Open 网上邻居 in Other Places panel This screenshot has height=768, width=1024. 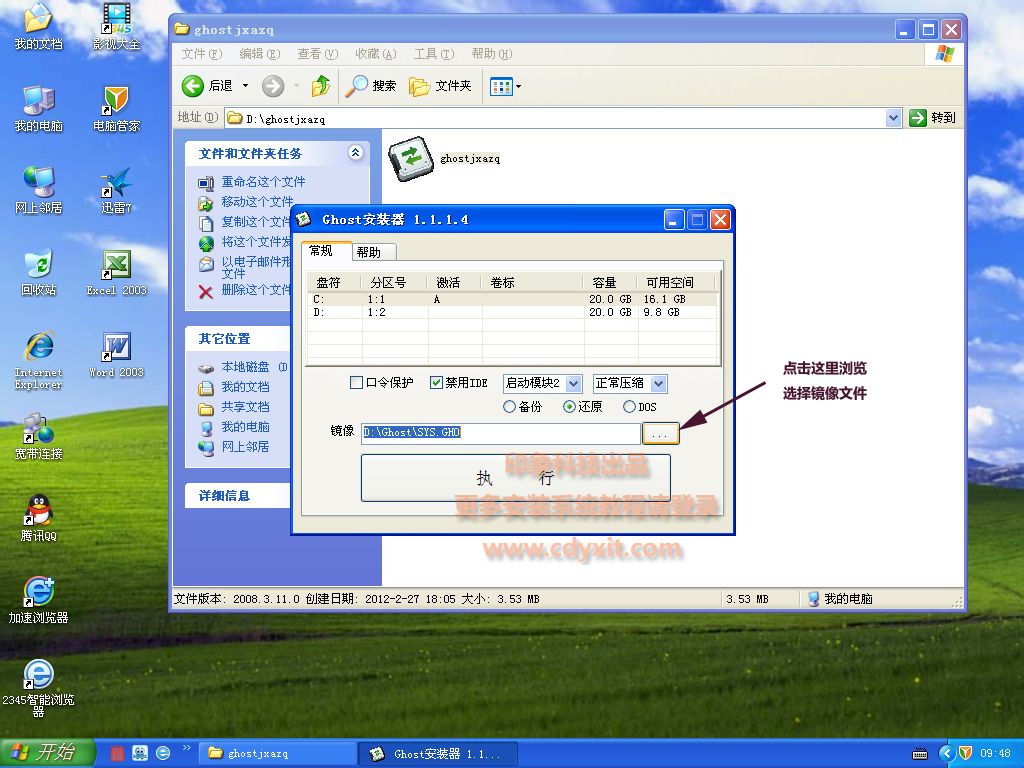point(245,447)
